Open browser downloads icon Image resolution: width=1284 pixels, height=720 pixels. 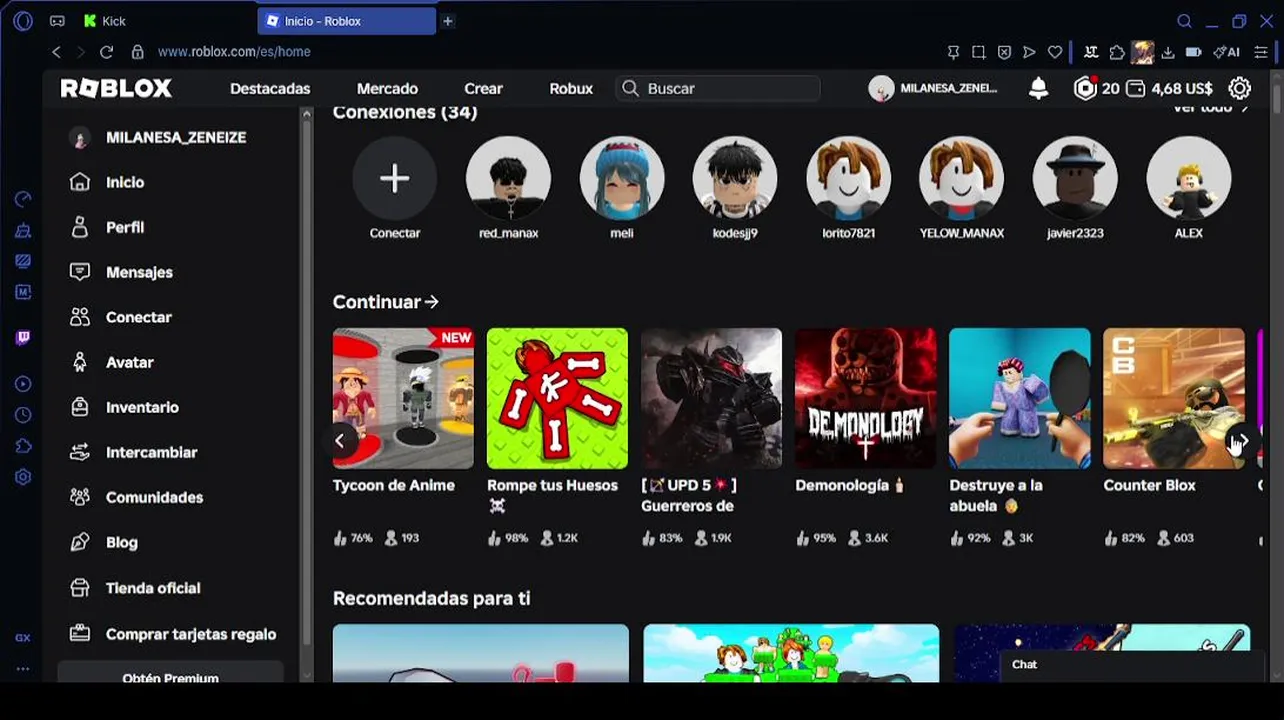click(1167, 52)
